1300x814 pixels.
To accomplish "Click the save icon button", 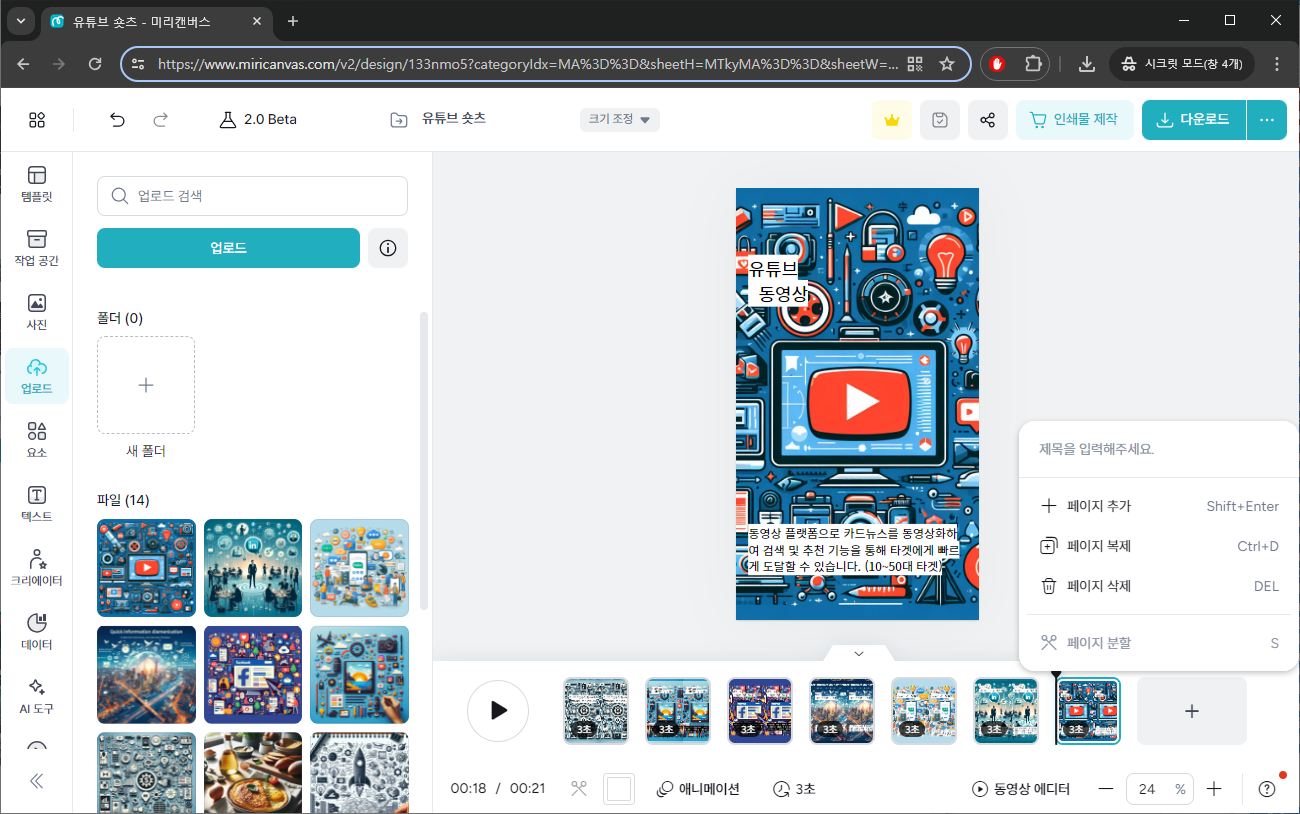I will [x=939, y=120].
